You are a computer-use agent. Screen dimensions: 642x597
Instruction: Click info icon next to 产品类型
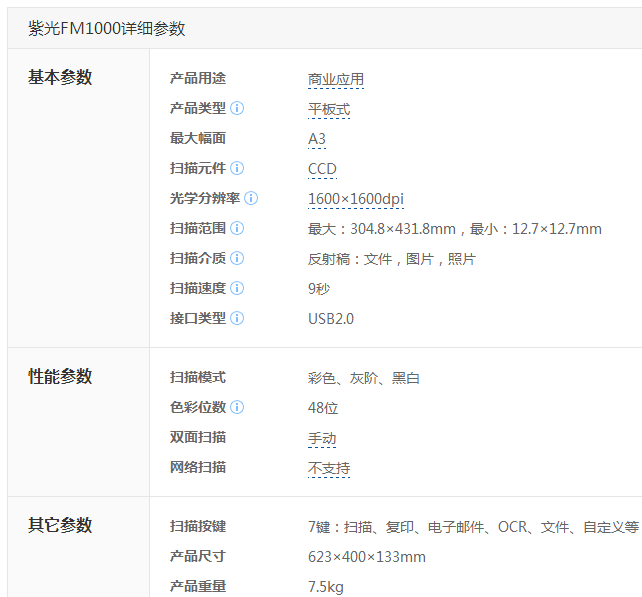click(x=237, y=109)
